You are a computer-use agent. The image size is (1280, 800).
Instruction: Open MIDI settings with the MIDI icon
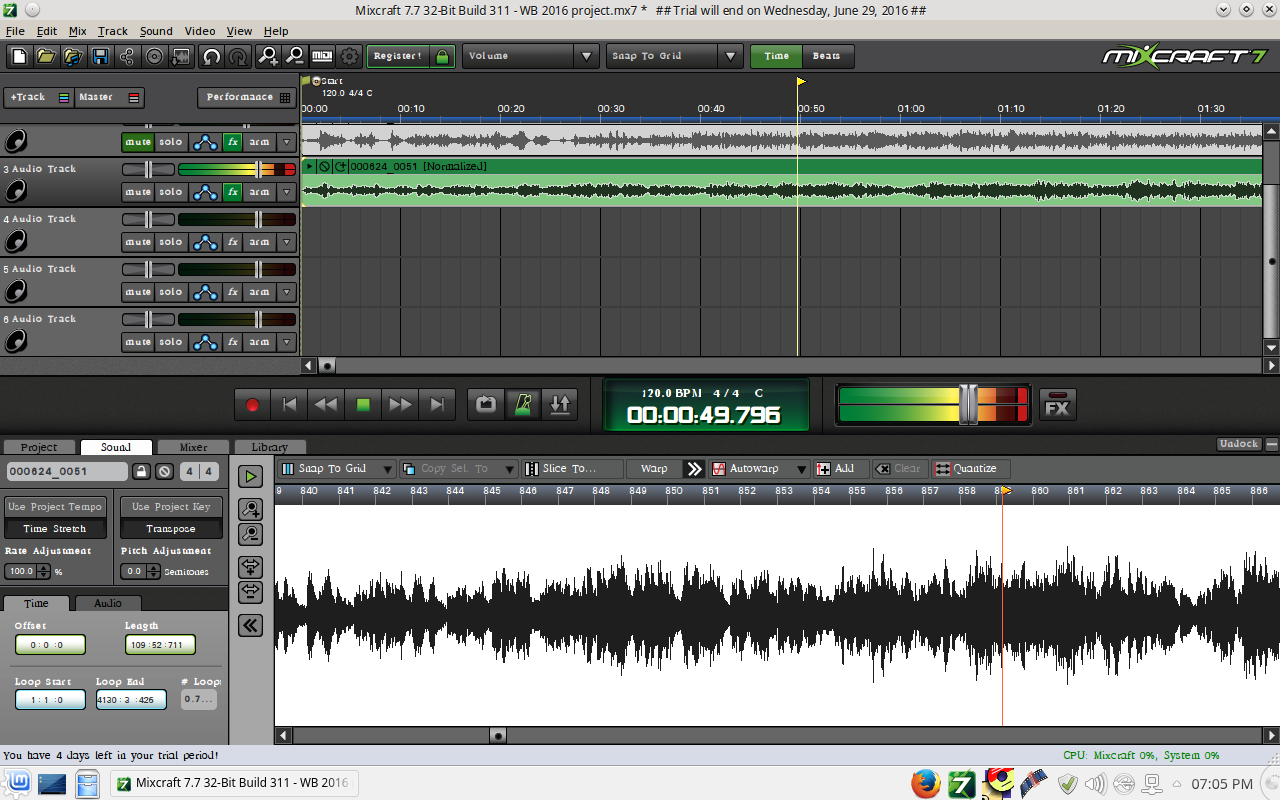[322, 56]
